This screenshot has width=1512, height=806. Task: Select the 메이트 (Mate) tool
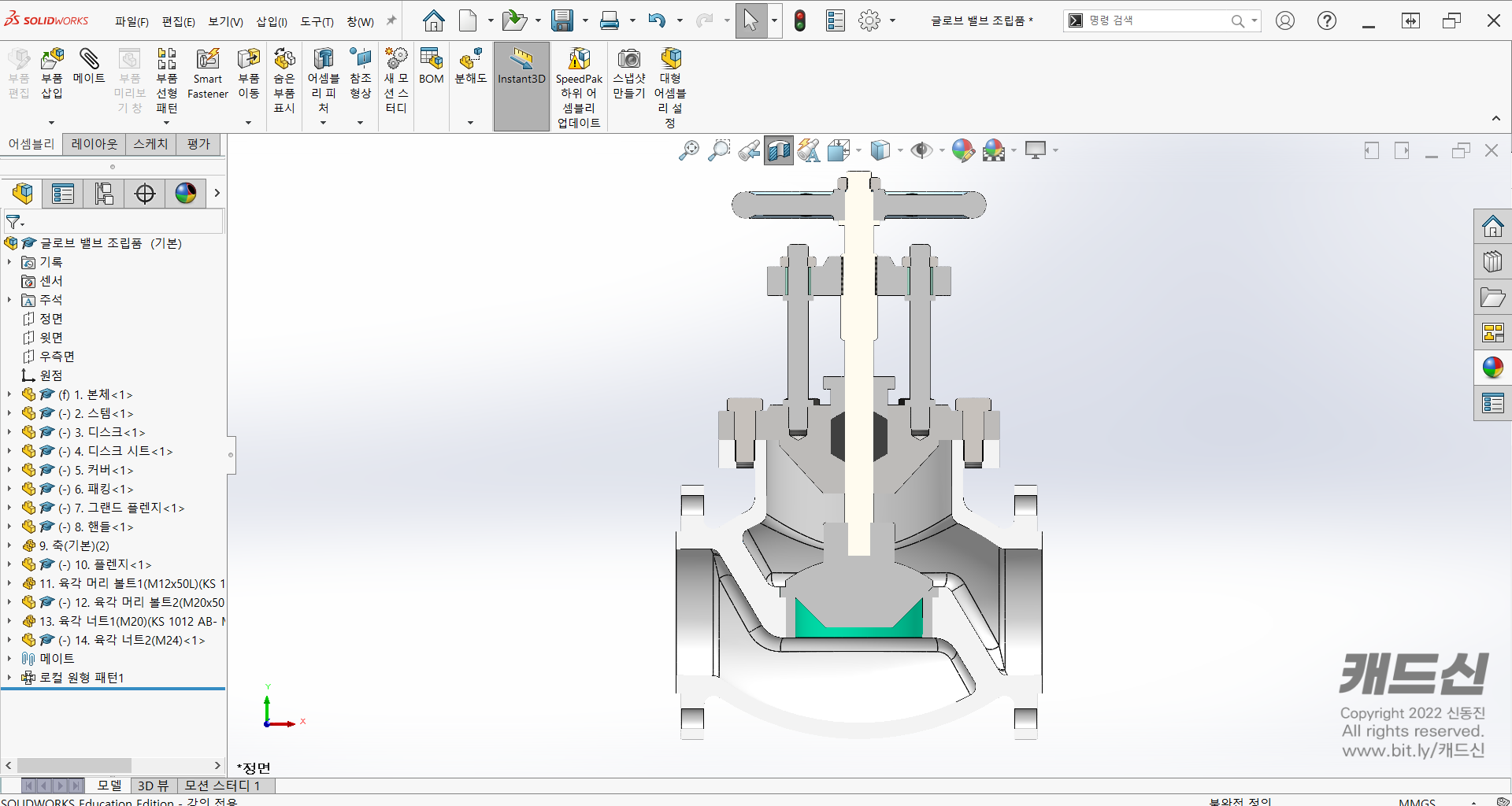coord(89,59)
